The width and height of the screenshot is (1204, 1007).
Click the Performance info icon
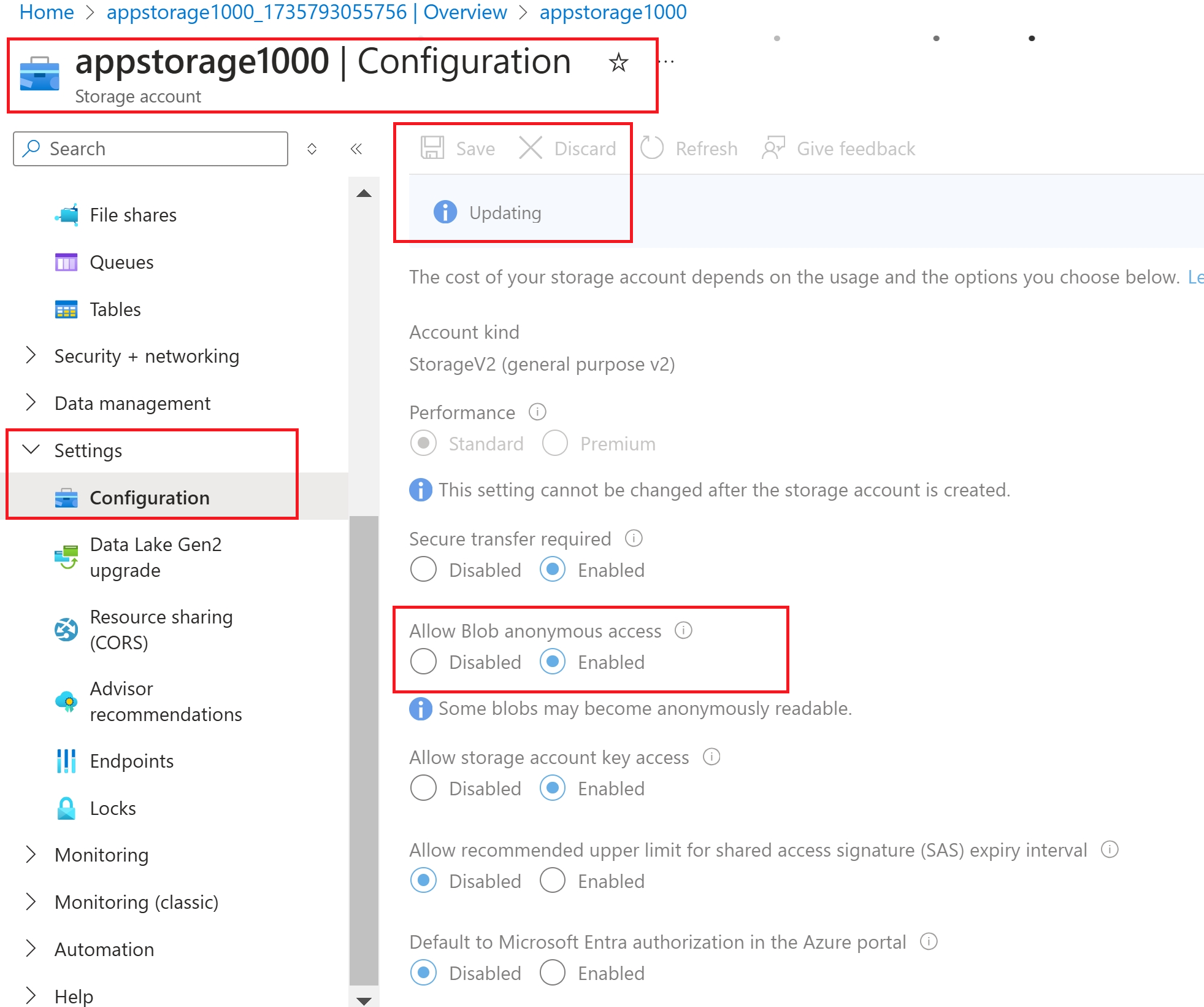537,412
